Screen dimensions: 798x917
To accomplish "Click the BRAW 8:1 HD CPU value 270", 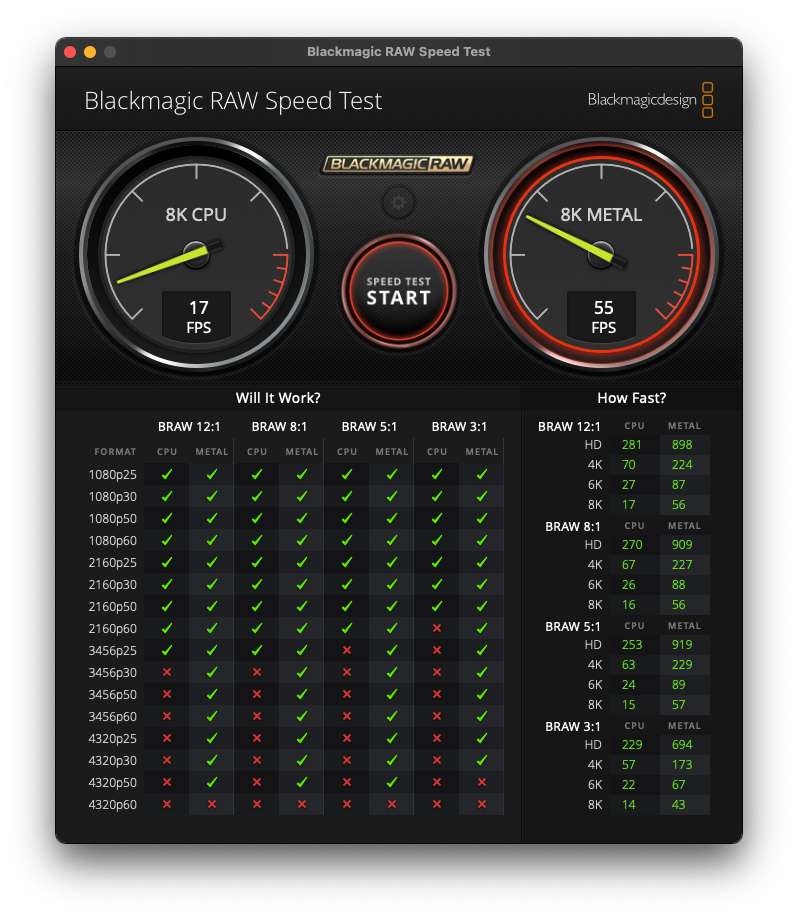I will 631,544.
